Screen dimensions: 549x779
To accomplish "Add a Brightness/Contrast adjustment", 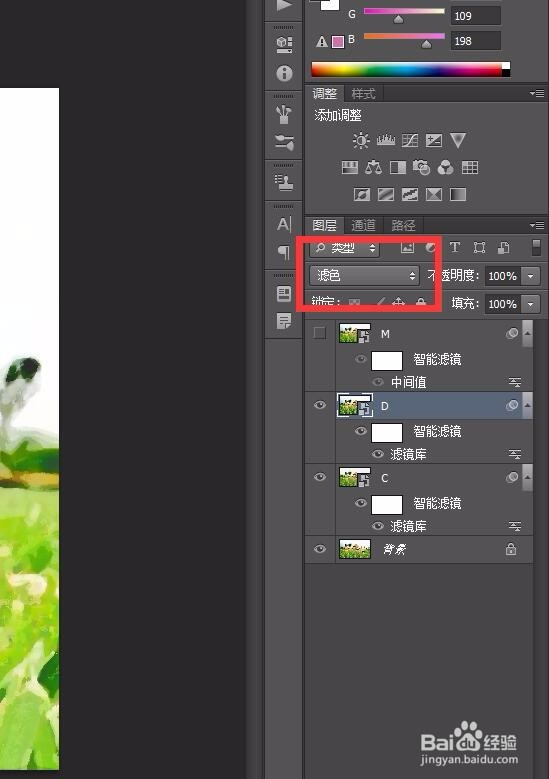I will (x=361, y=141).
